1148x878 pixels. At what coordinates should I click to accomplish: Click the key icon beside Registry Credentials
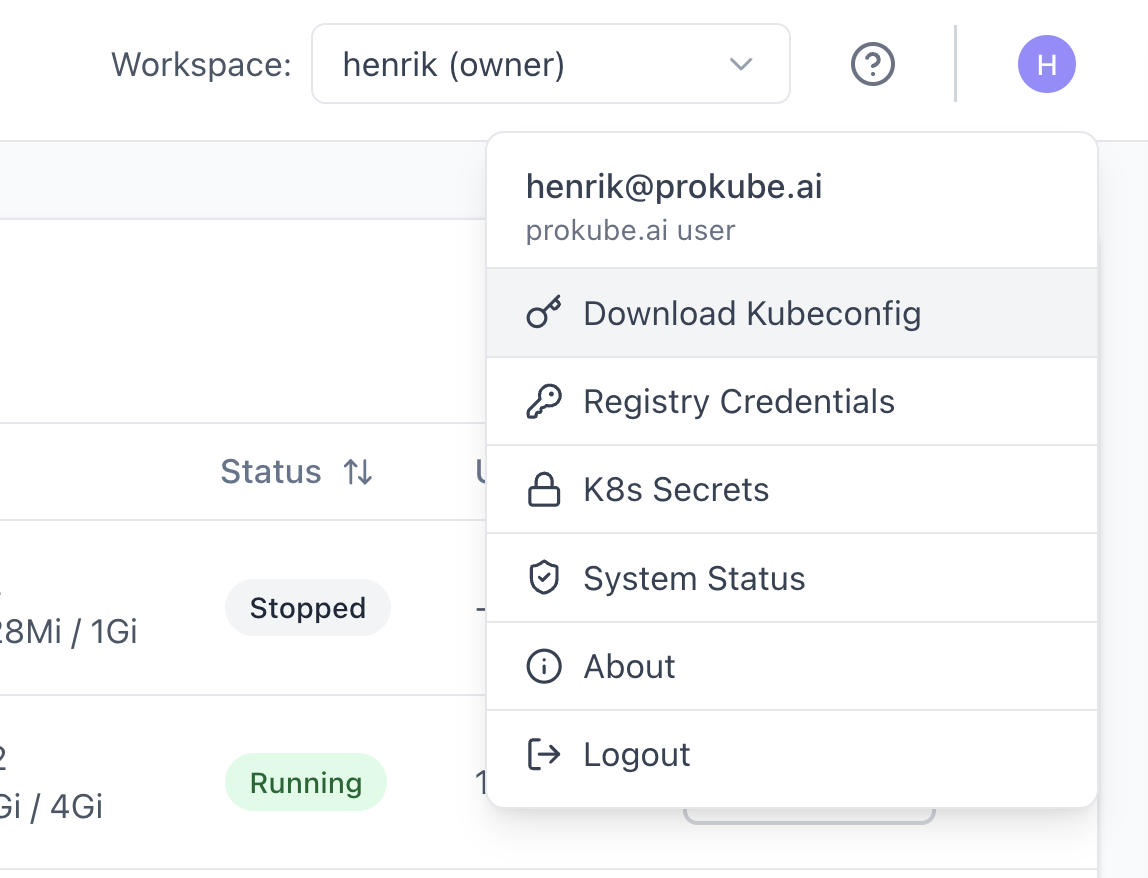pyautogui.click(x=544, y=401)
